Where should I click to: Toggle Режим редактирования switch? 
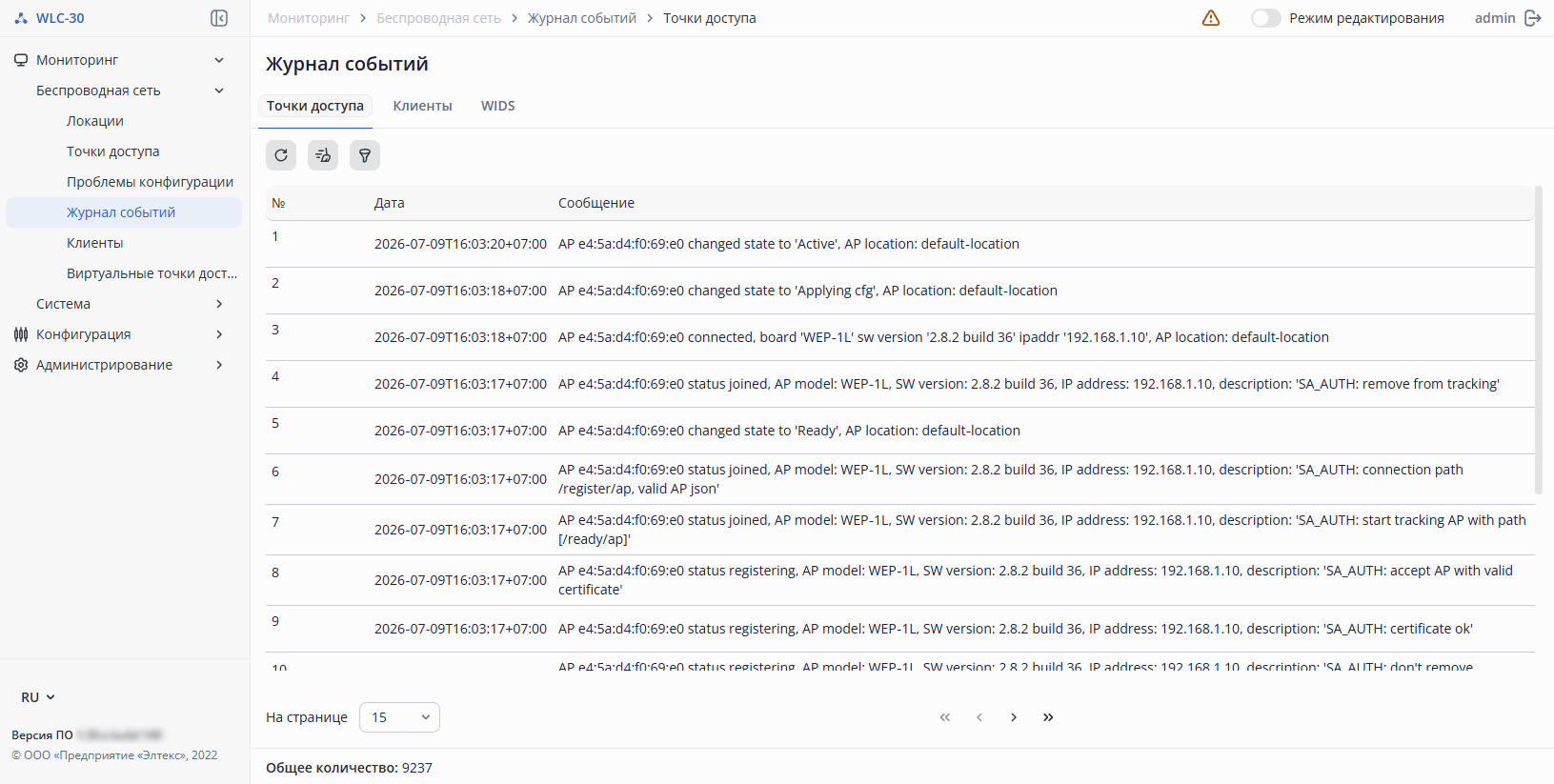coord(1266,18)
